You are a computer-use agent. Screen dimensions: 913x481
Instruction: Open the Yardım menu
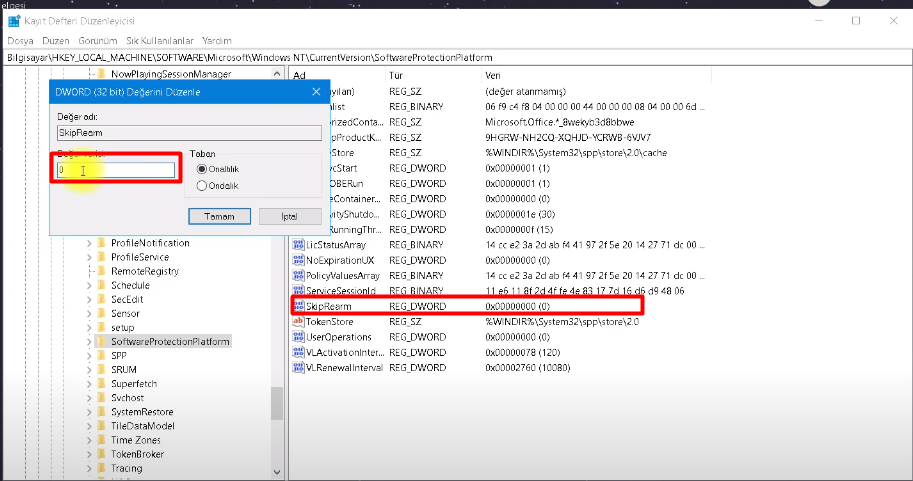coord(217,41)
